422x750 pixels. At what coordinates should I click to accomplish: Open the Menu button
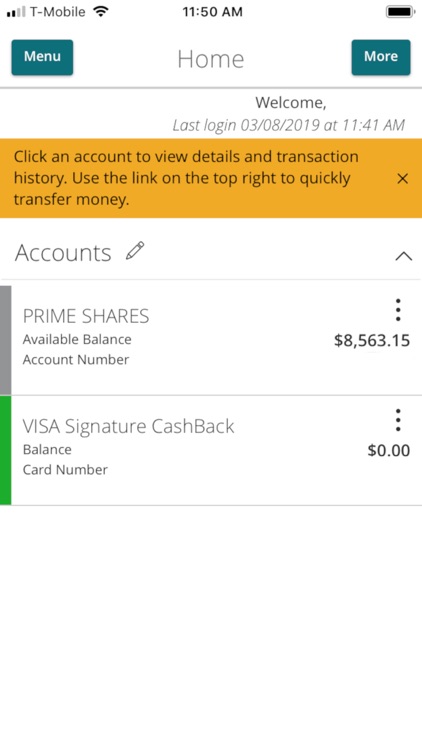(x=42, y=57)
